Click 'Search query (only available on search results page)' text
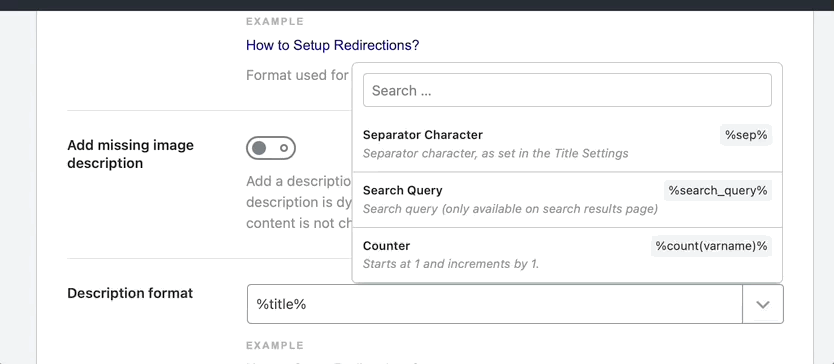The image size is (834, 364). [511, 209]
